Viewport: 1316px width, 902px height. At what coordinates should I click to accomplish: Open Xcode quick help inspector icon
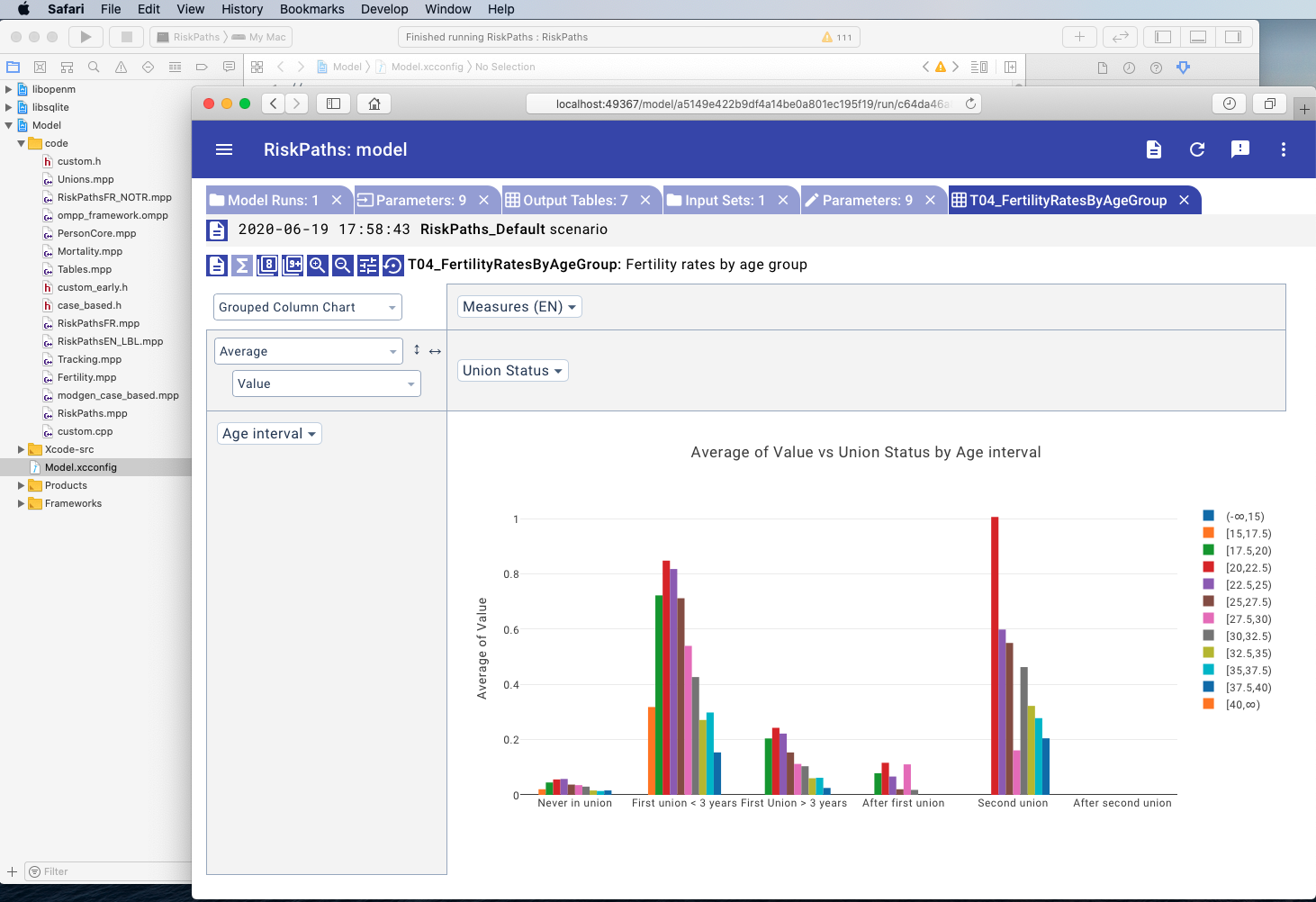pos(1157,68)
